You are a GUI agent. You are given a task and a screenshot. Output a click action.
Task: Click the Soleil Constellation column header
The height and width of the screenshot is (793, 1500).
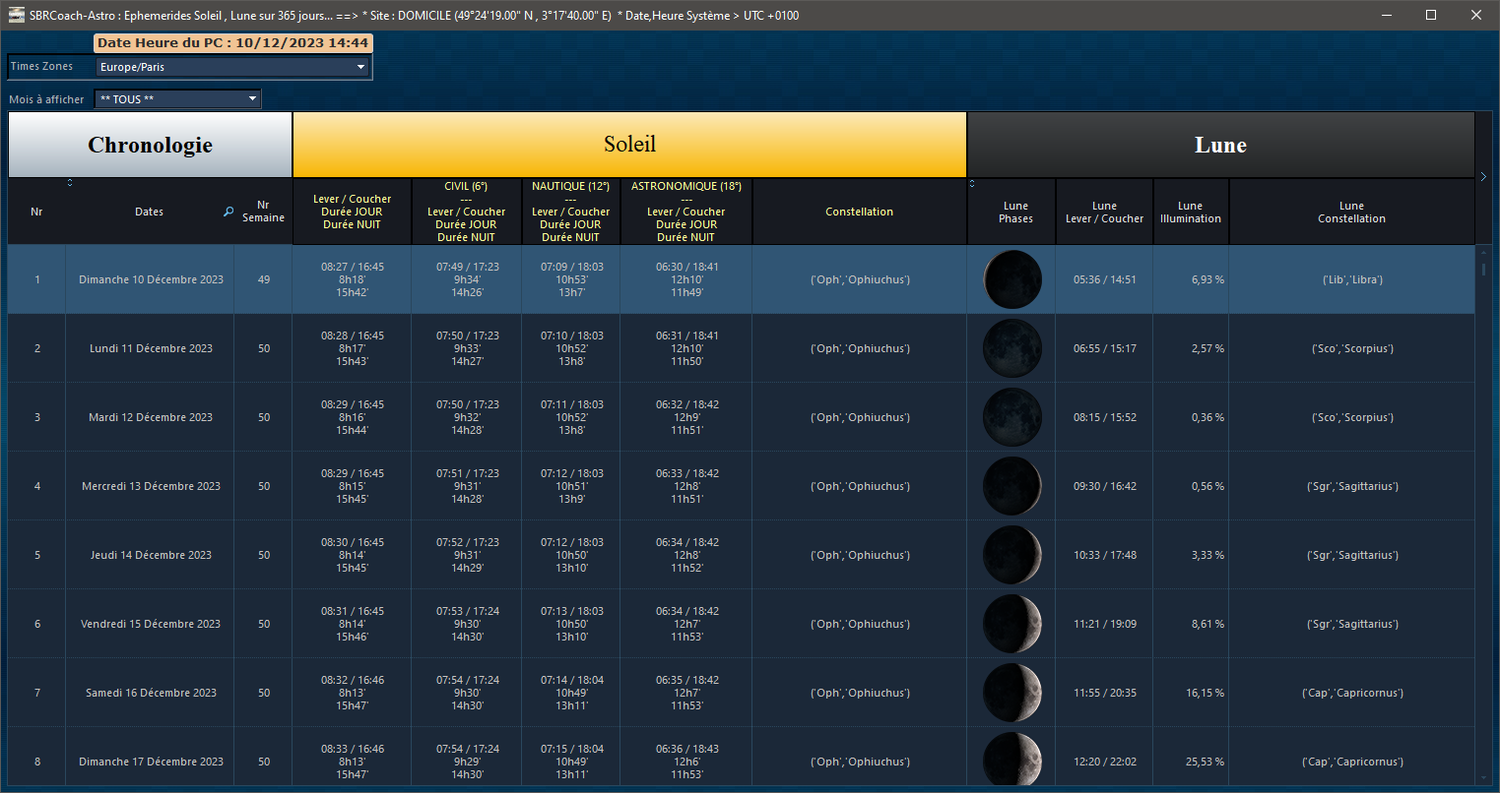[860, 212]
